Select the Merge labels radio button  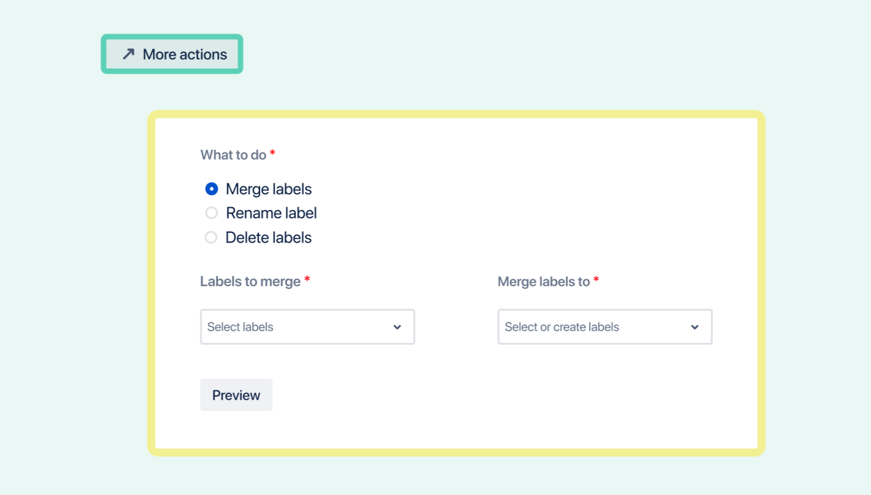click(211, 189)
